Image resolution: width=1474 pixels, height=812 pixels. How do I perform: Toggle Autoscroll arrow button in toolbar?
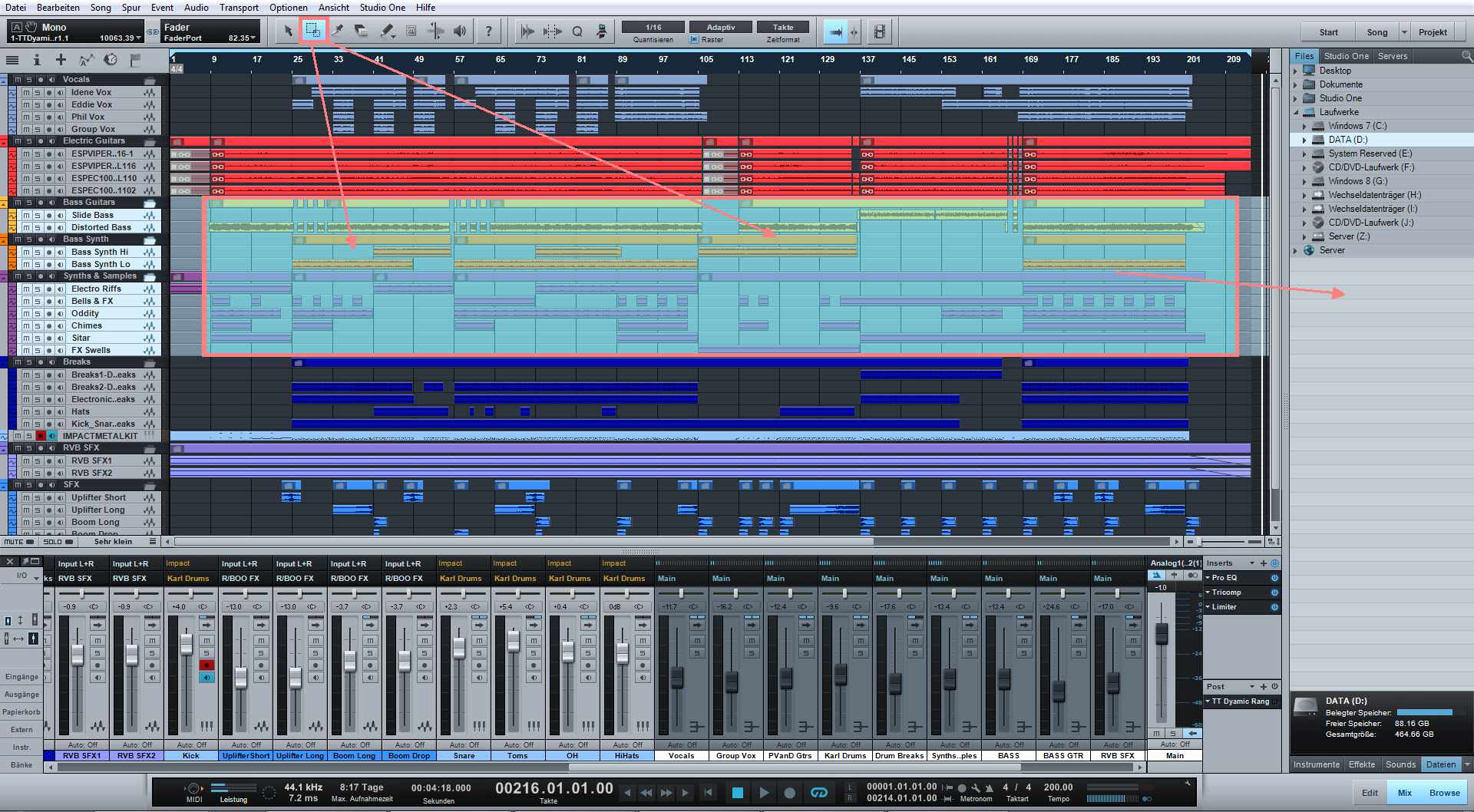(836, 31)
